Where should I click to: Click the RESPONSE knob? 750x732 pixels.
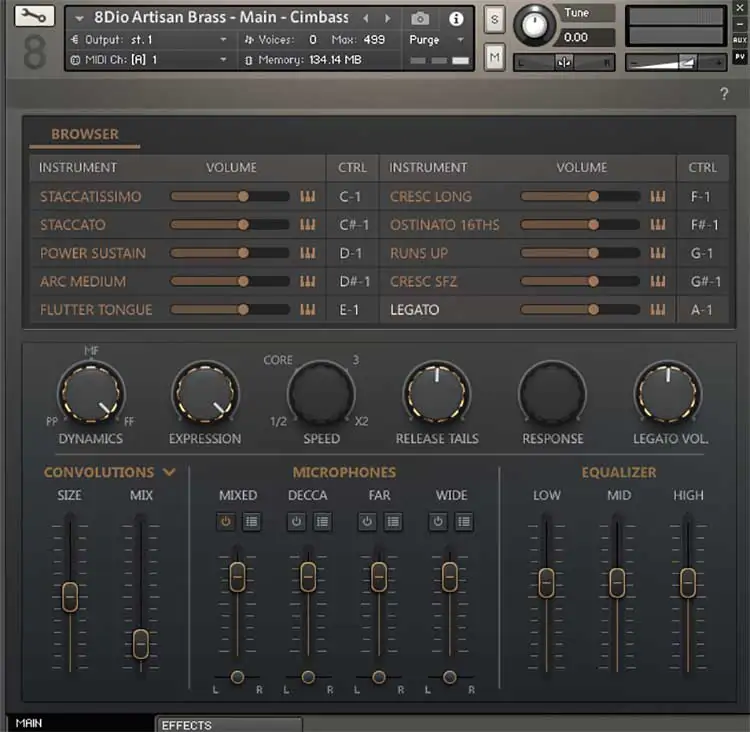click(x=552, y=393)
